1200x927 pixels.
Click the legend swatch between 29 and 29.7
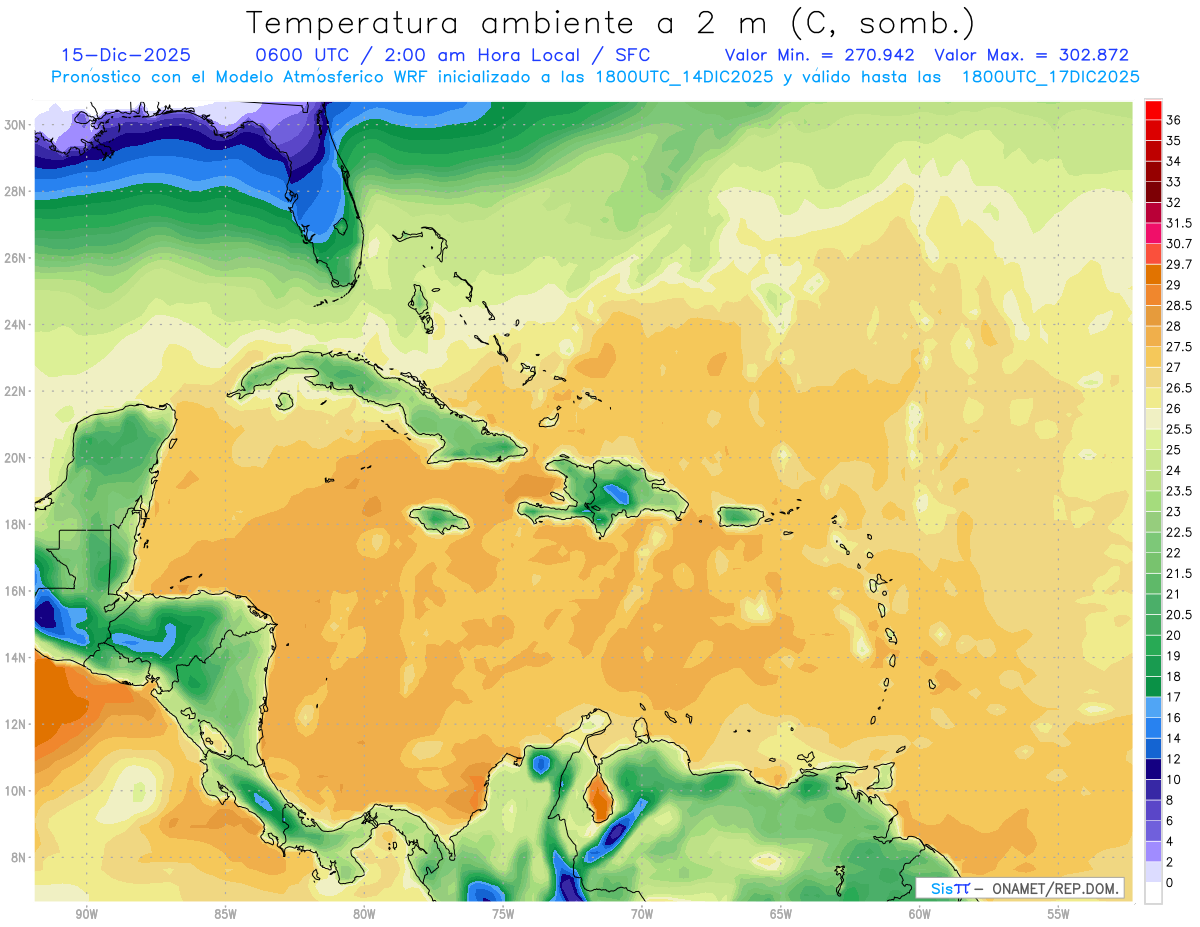(1153, 274)
